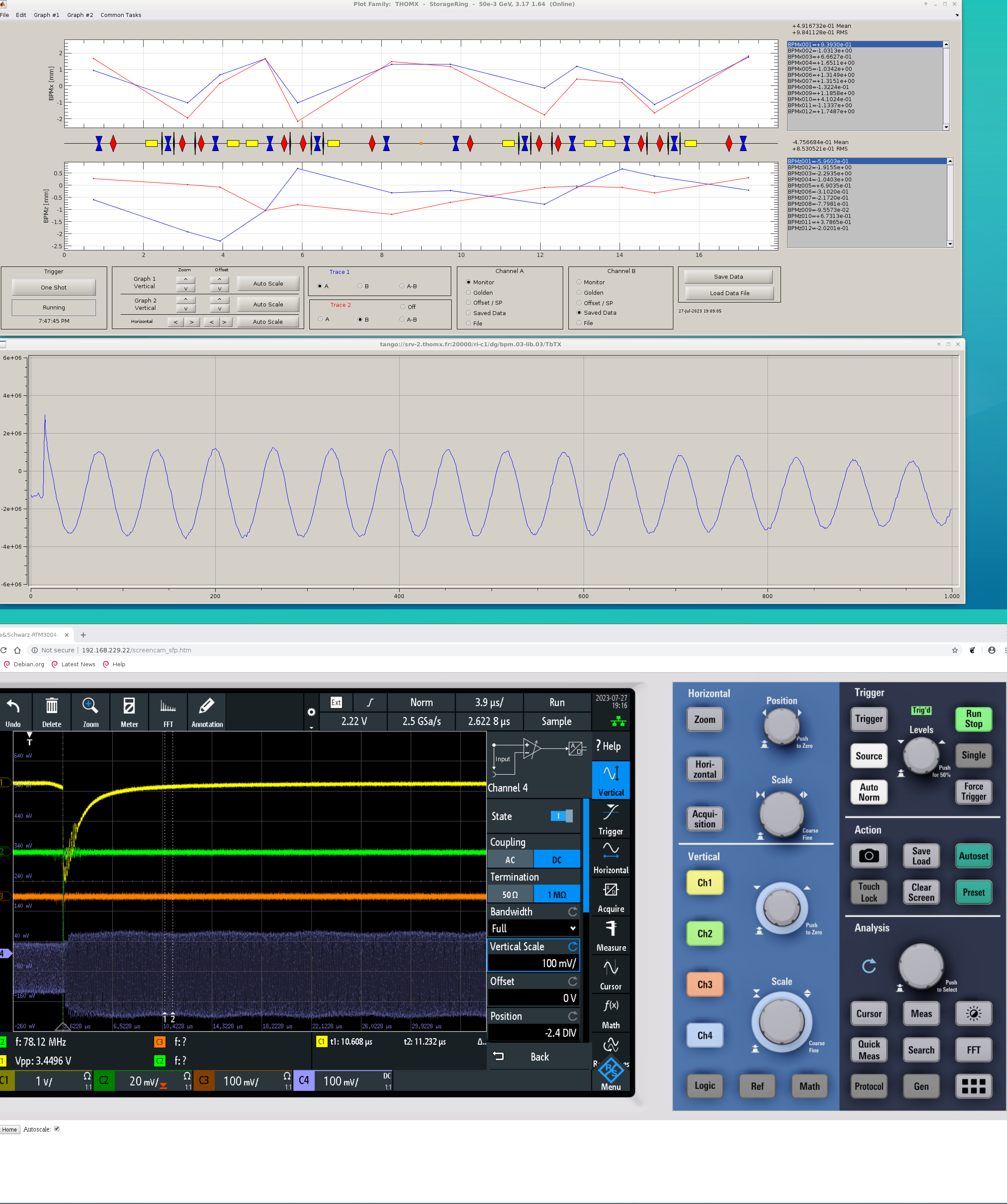
Task: Click the Undo arrow icon on the oscilloscope
Action: (13, 707)
